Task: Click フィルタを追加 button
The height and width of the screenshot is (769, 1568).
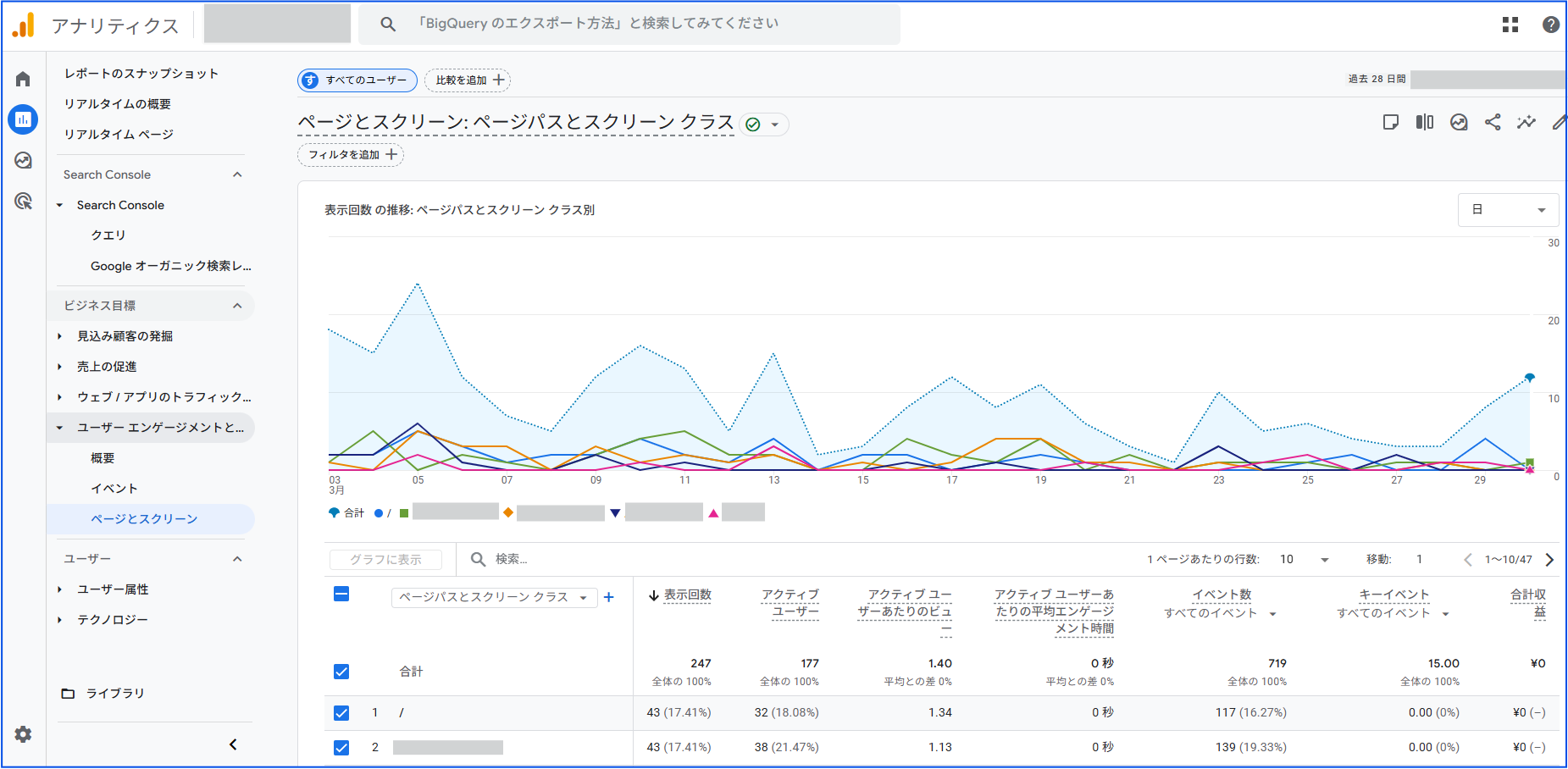Action: click(351, 155)
